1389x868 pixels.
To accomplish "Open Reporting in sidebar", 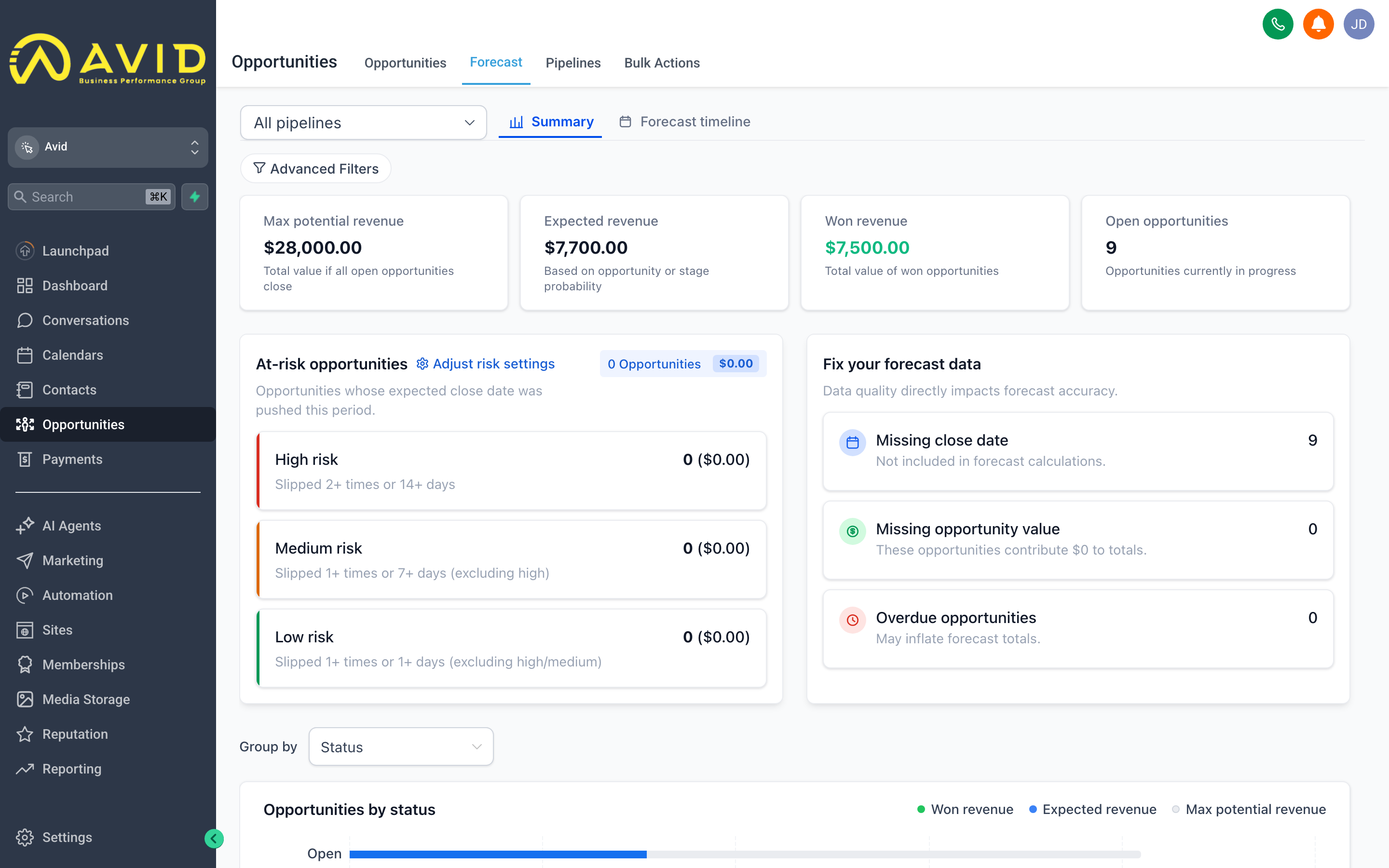I will point(108,769).
